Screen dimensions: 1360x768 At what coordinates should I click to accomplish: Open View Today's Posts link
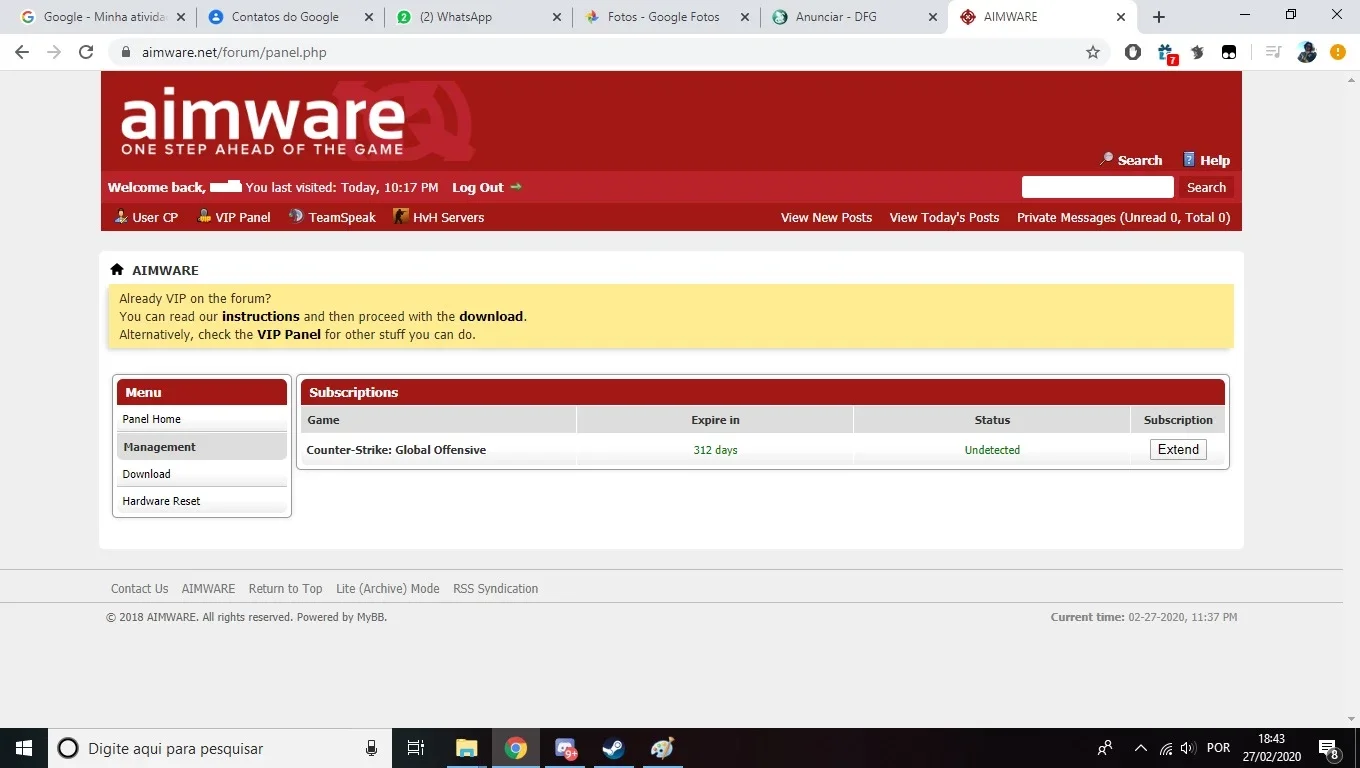(944, 217)
